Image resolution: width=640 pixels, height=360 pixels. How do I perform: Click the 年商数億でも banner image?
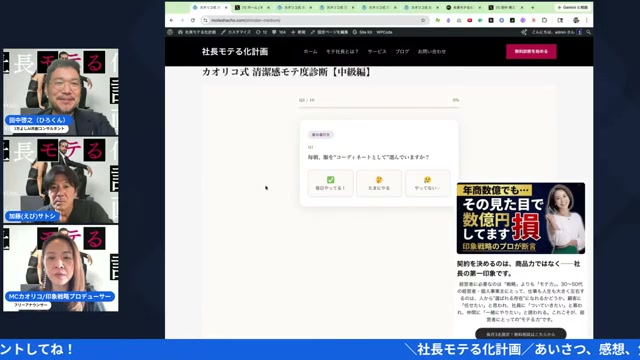pyautogui.click(x=521, y=218)
